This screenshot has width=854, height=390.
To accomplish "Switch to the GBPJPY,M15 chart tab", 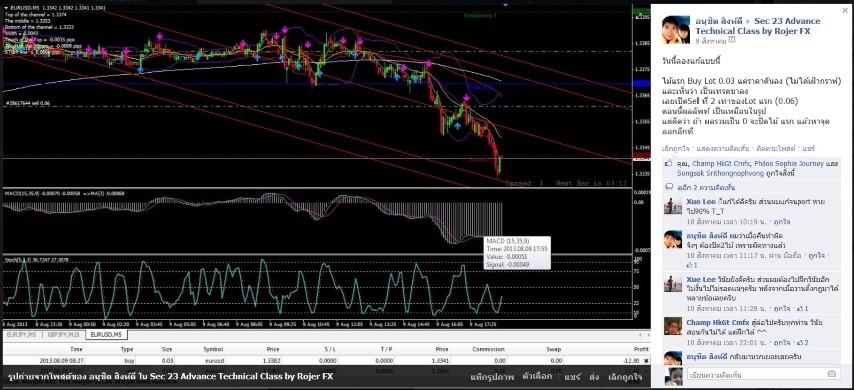I will tap(63, 334).
